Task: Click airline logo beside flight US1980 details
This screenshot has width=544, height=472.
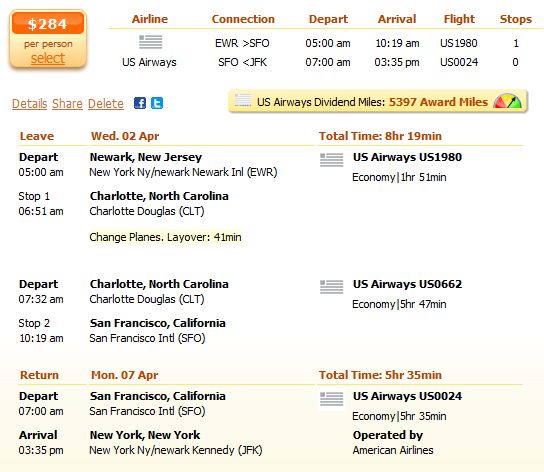Action: tap(332, 160)
